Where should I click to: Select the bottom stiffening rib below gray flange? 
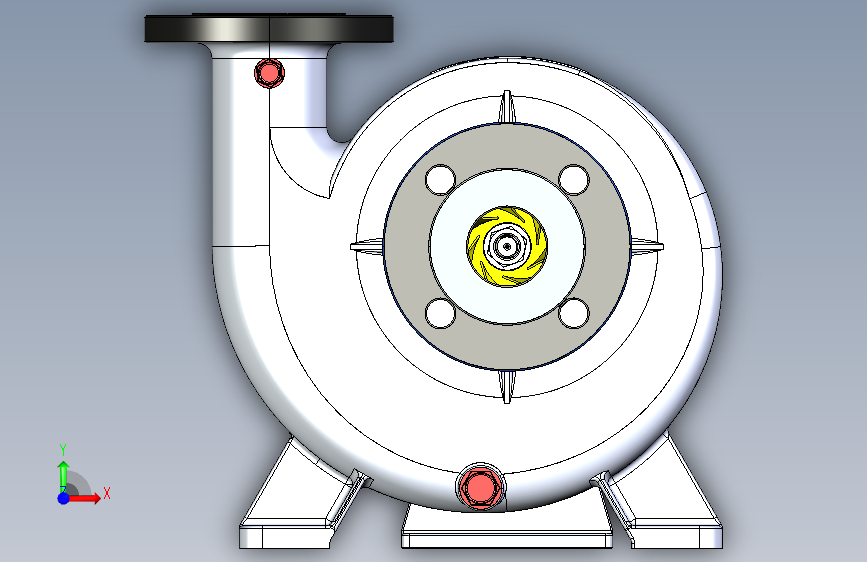tap(507, 386)
